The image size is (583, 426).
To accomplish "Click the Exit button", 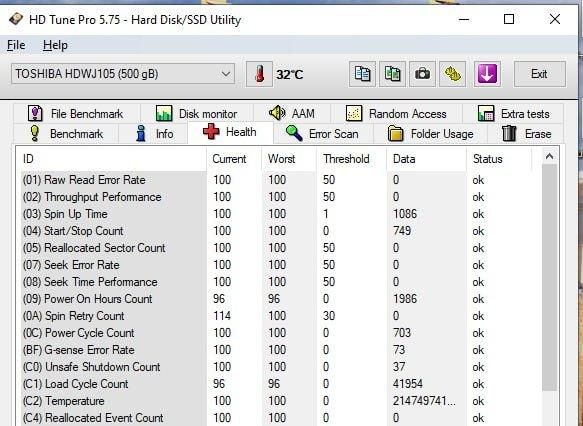I will tap(539, 74).
